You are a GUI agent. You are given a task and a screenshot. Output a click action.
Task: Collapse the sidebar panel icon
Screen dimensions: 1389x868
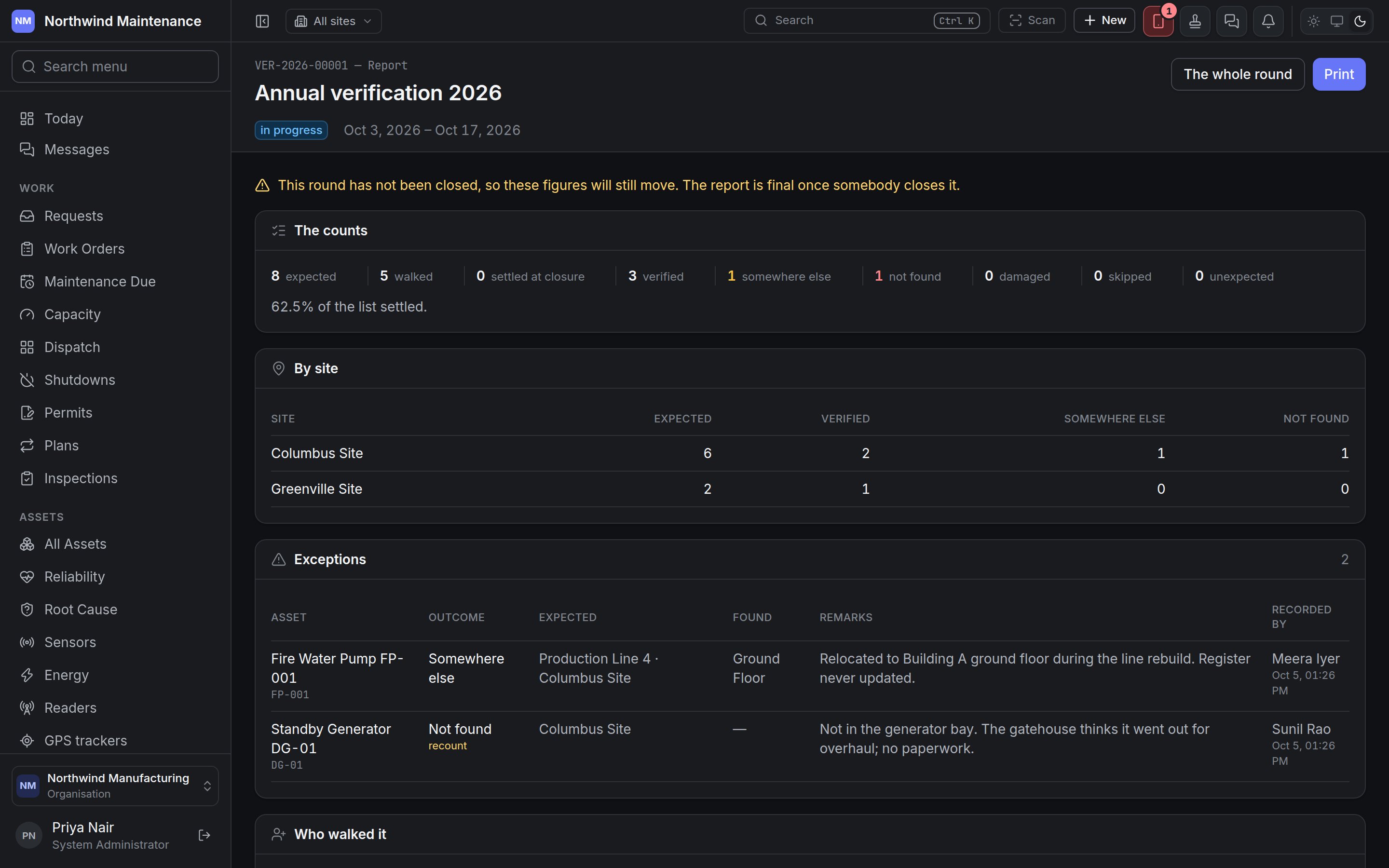(262, 21)
